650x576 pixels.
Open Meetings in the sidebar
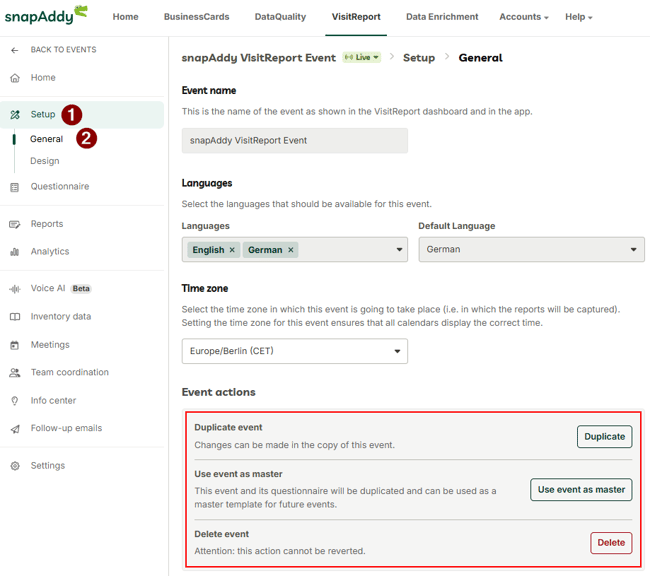click(50, 345)
